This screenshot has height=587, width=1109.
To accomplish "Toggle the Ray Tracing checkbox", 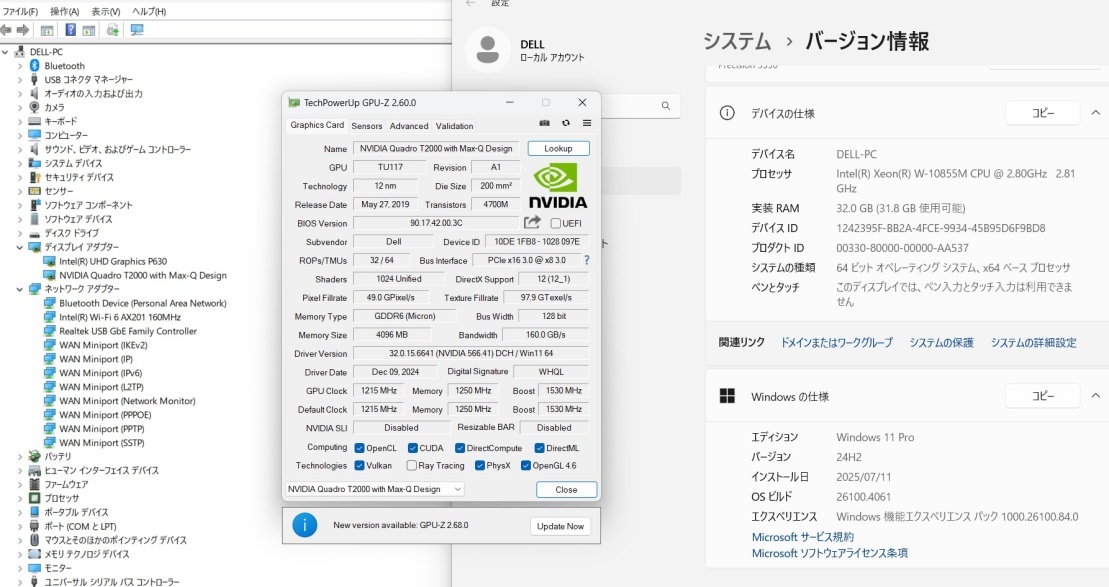I will pos(412,466).
